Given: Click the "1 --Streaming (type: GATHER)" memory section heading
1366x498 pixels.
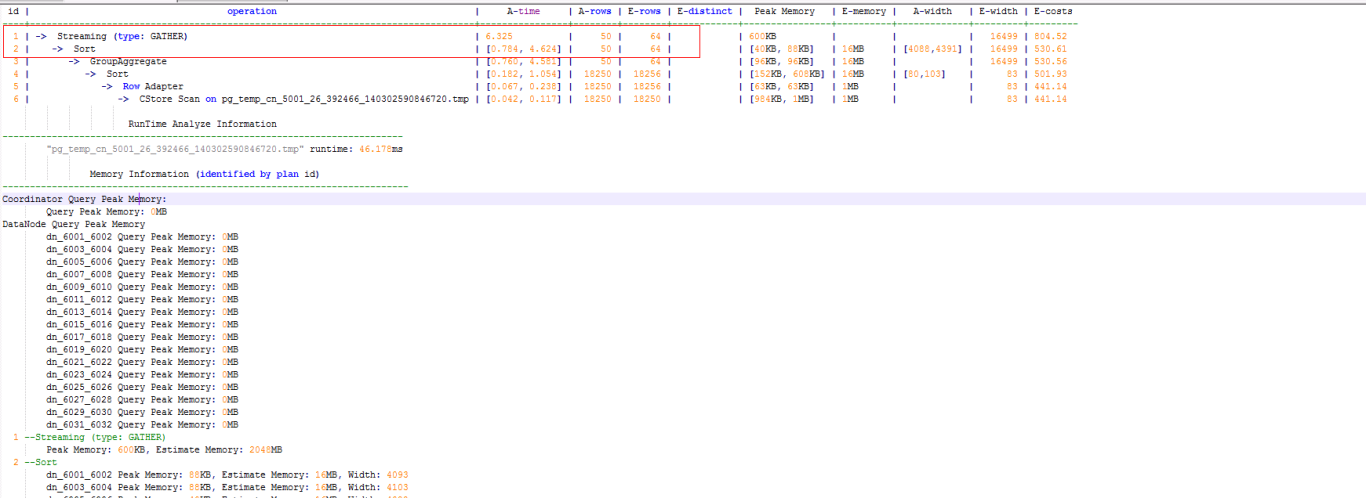Looking at the screenshot, I should pyautogui.click(x=90, y=437).
